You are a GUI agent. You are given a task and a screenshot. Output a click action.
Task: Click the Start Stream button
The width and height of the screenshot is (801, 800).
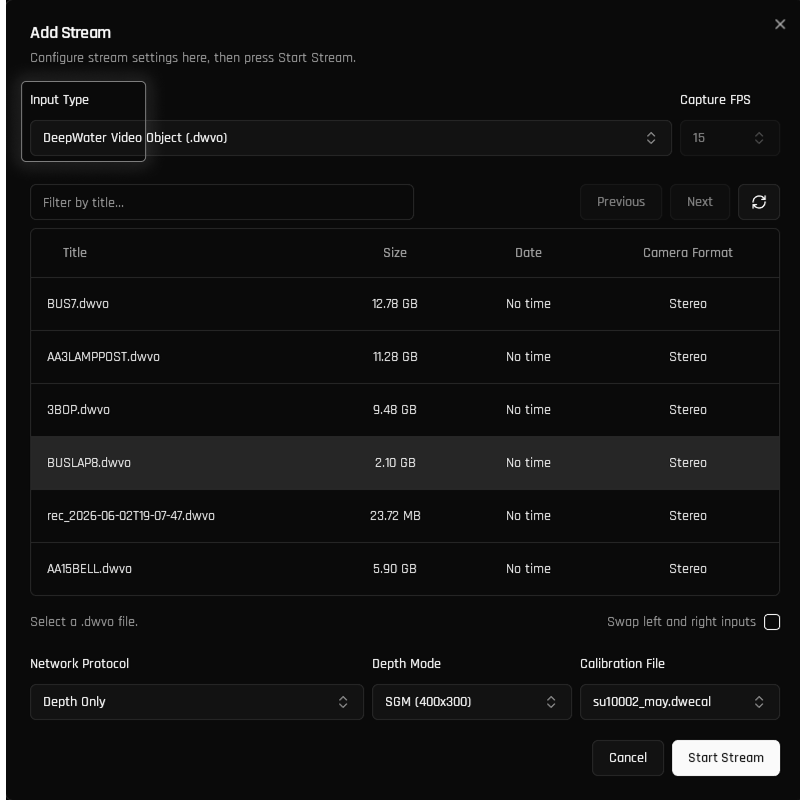pos(725,758)
